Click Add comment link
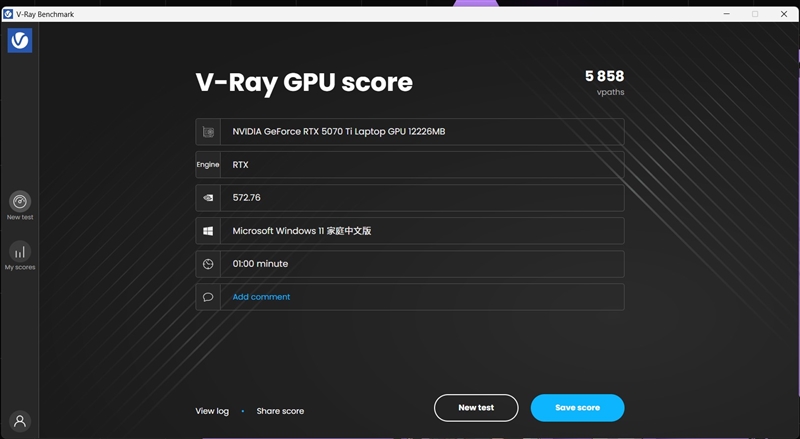 261,297
